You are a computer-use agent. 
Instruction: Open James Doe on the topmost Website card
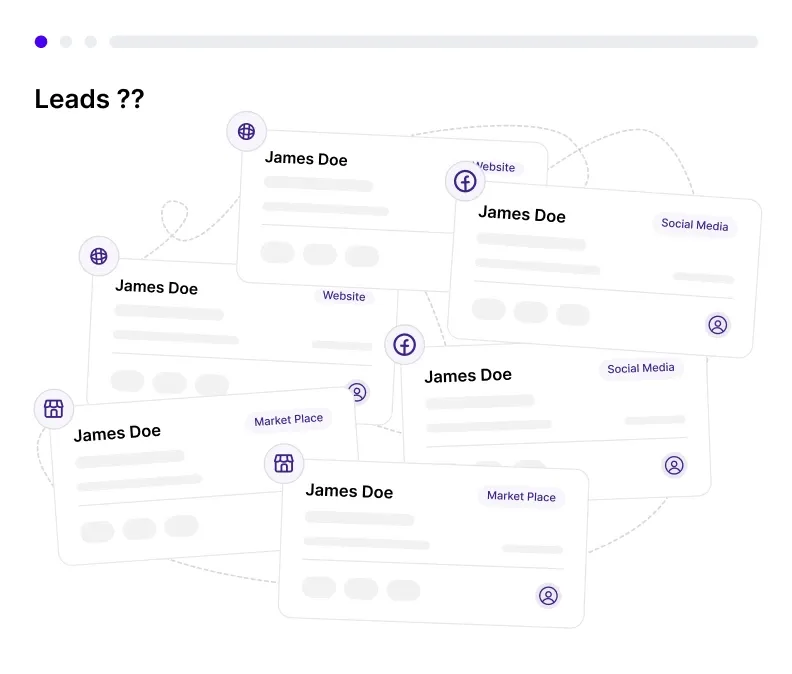pos(306,159)
